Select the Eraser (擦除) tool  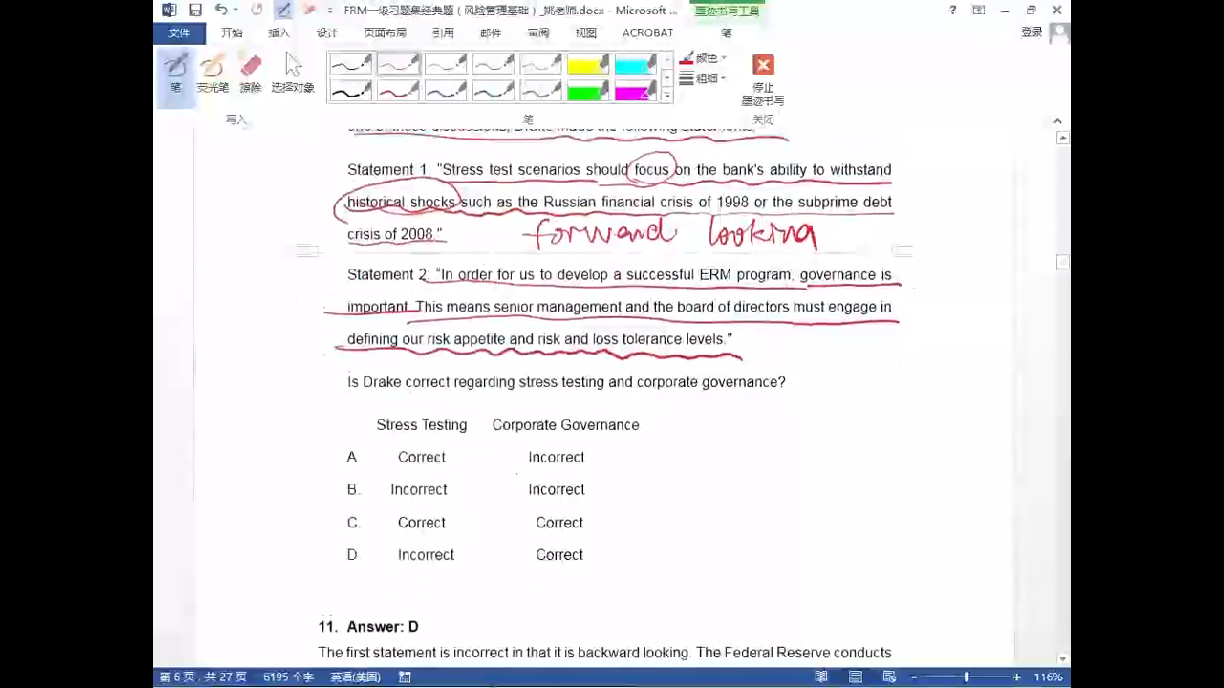pos(250,74)
